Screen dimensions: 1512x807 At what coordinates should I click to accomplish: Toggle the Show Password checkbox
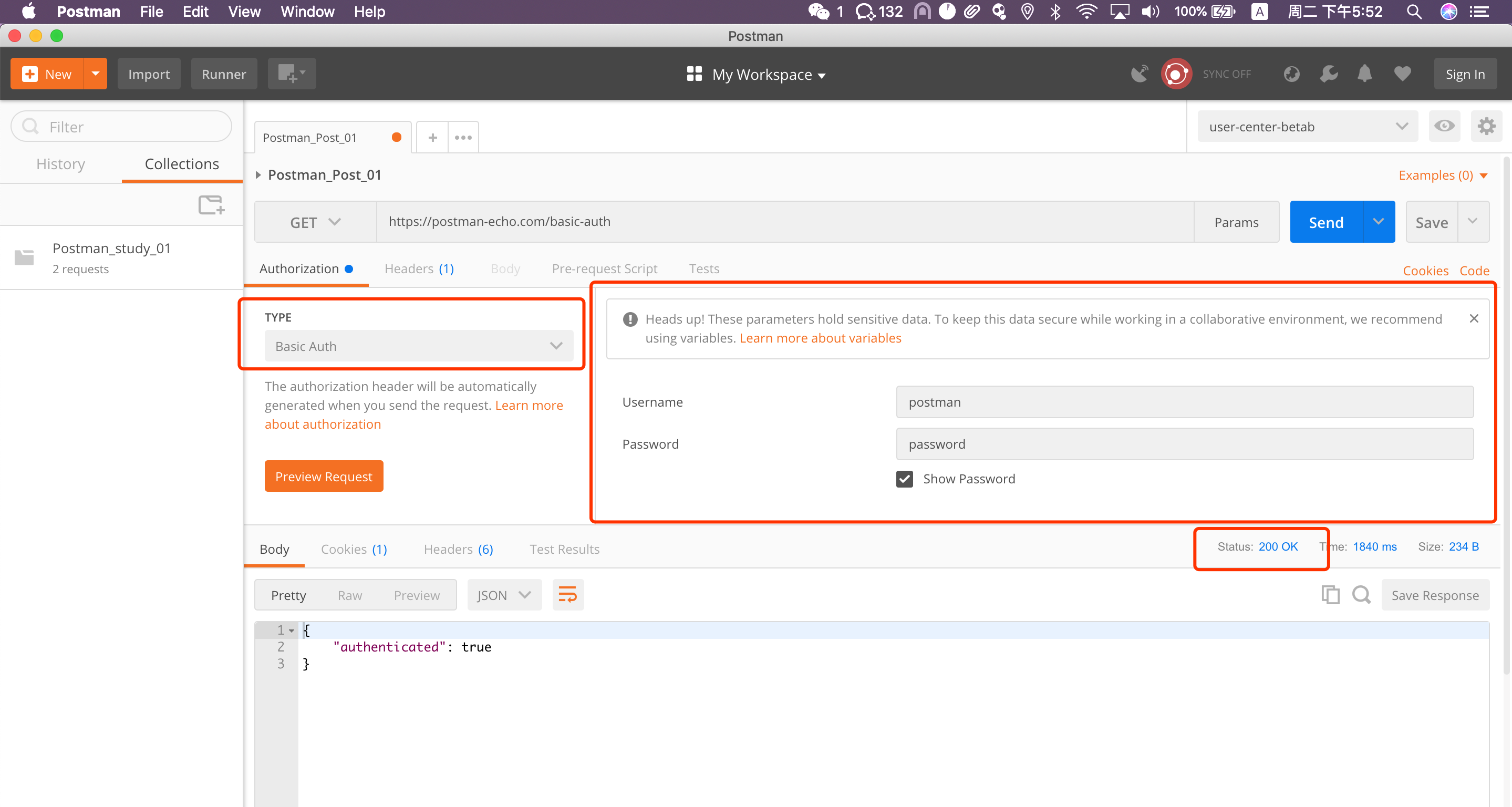coord(905,479)
